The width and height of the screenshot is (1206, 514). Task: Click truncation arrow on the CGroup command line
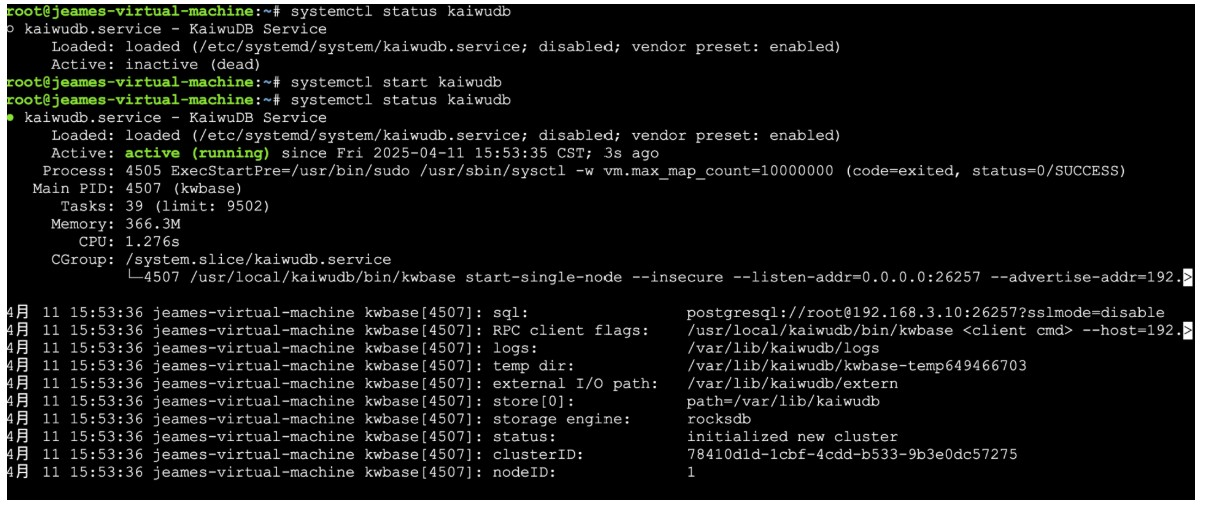tap(1187, 277)
